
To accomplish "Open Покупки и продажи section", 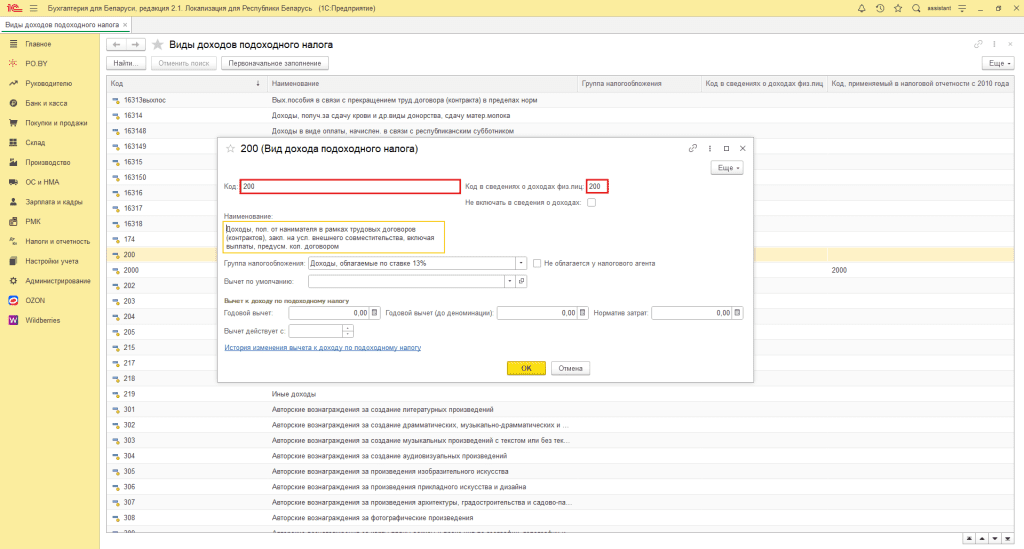I will (56, 123).
